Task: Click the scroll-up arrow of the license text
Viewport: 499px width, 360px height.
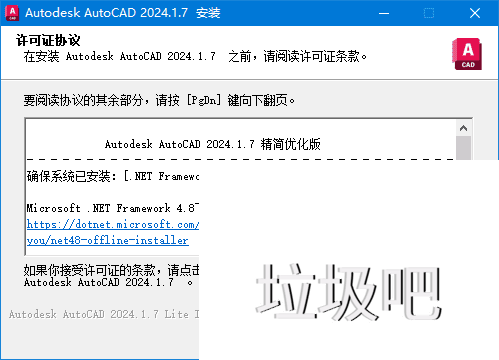Action: click(463, 128)
